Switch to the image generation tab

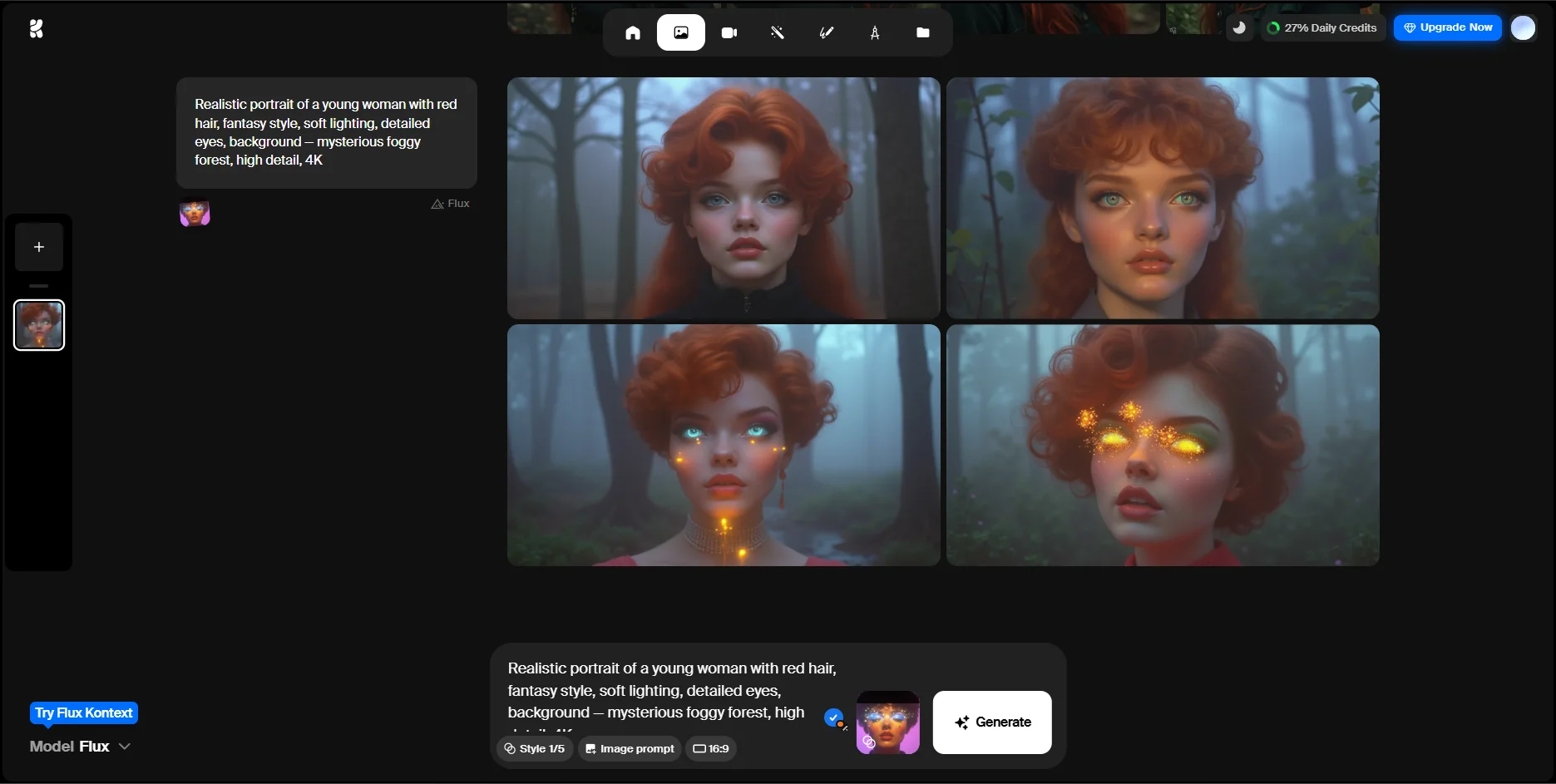681,32
